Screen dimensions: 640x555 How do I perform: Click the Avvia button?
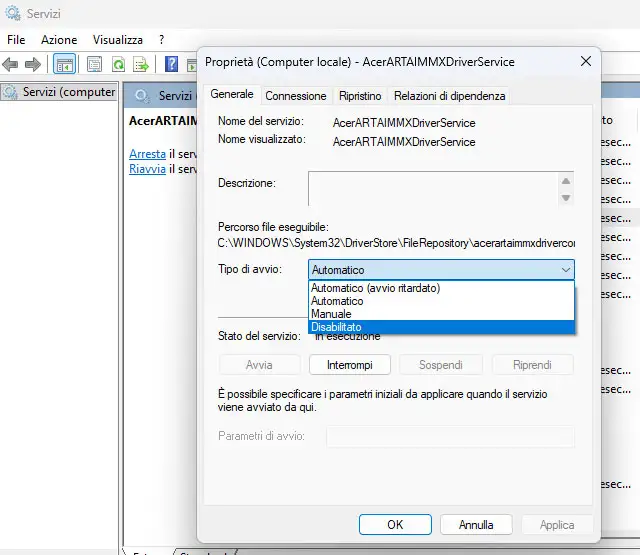click(259, 365)
